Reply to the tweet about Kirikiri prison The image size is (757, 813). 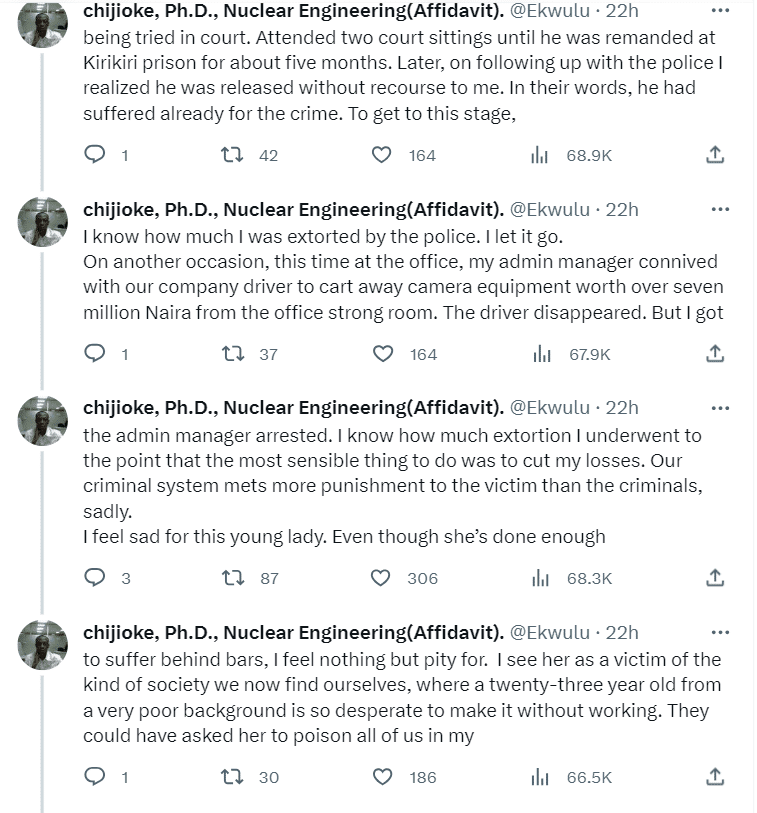[x=94, y=155]
